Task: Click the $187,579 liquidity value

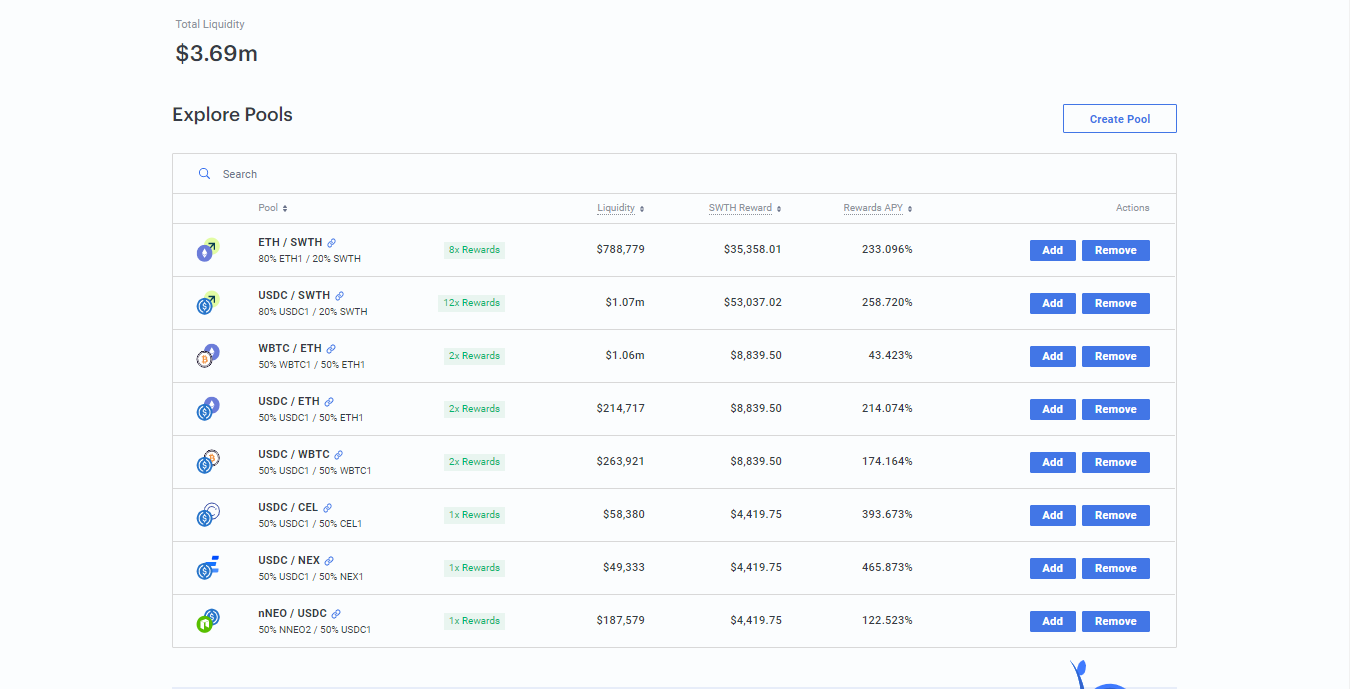Action: [x=621, y=620]
